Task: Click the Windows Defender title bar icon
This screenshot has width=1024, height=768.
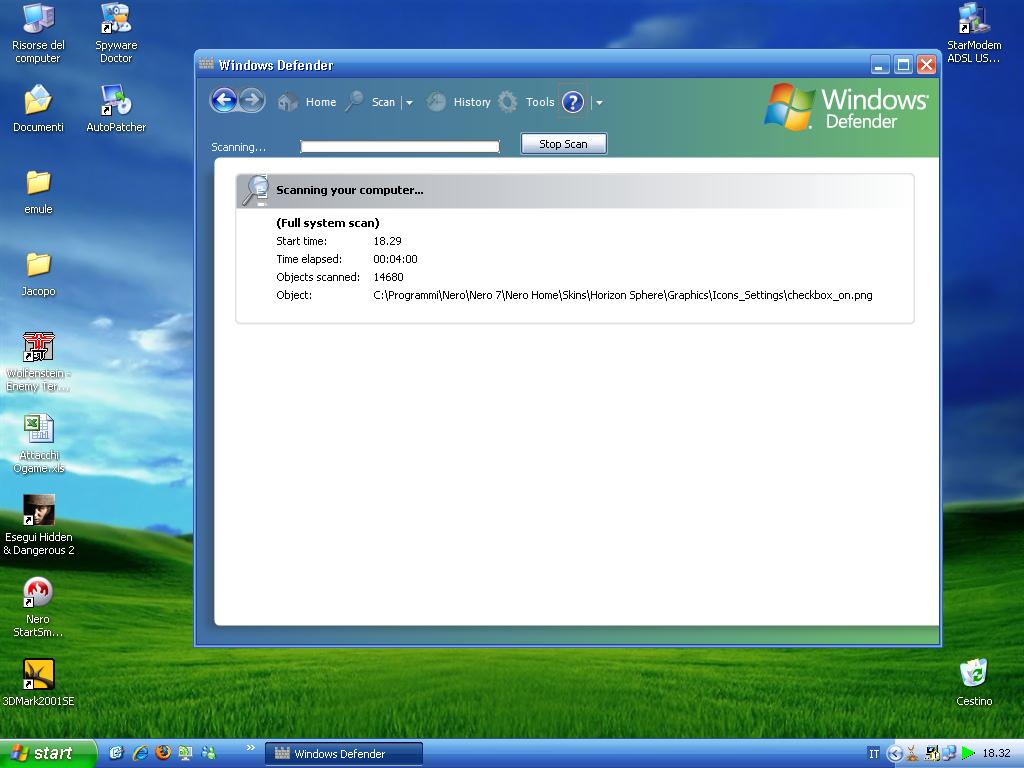Action: click(206, 64)
